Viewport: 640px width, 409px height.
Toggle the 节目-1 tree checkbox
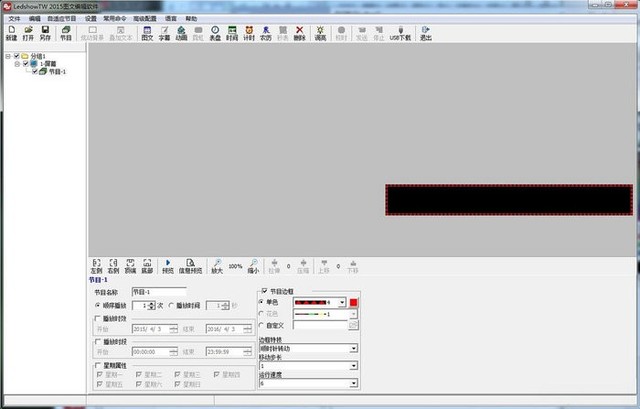pyautogui.click(x=35, y=71)
